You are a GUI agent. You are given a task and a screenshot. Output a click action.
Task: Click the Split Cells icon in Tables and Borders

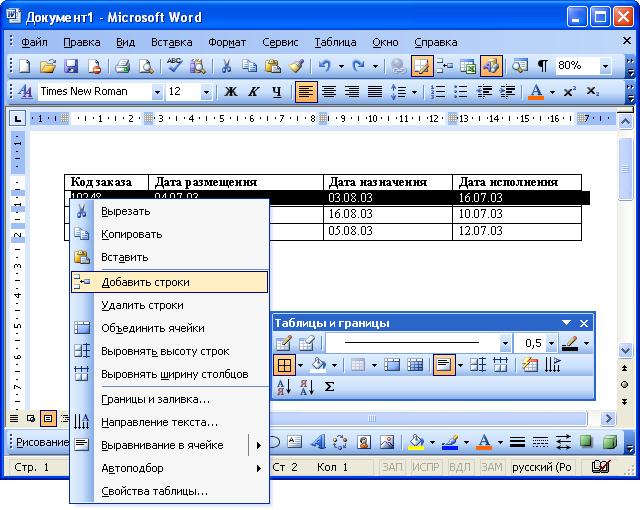(415, 365)
